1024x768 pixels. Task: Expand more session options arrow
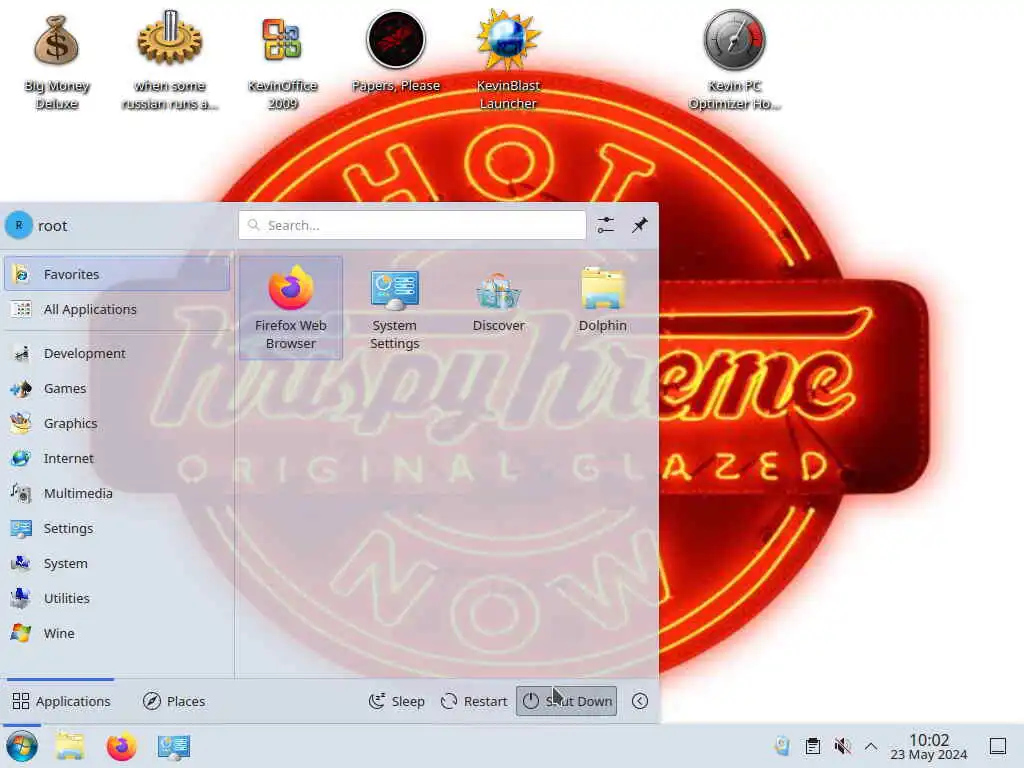click(640, 701)
